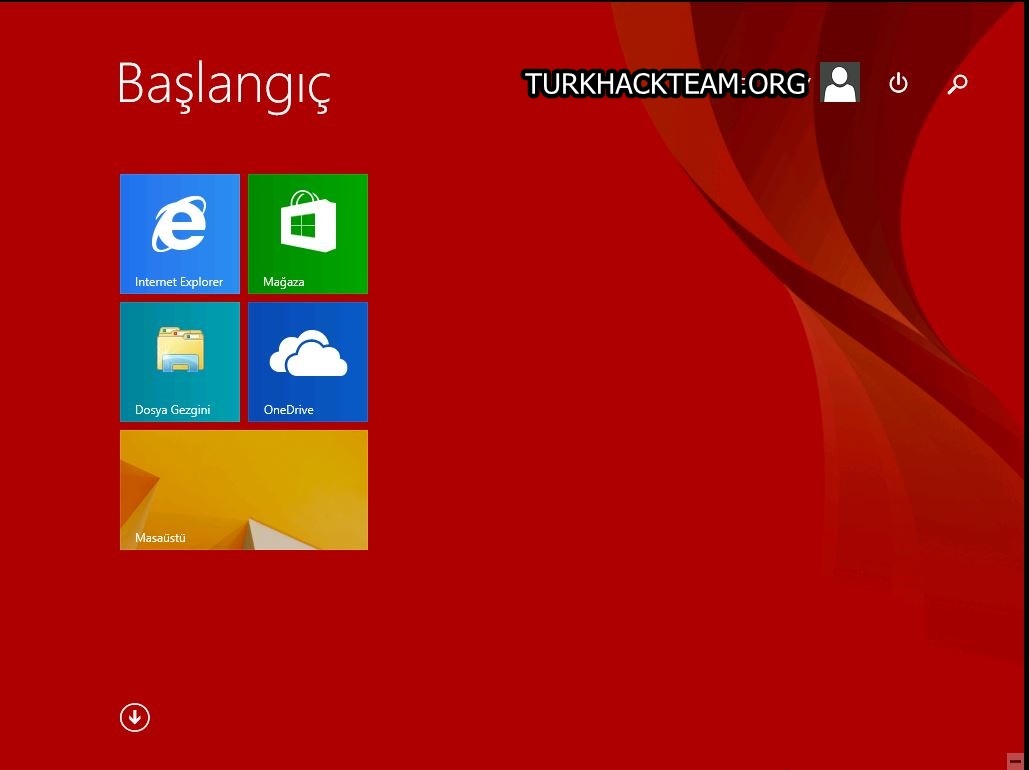Click the minus zoom button in corner
The height and width of the screenshot is (770, 1029).
click(x=1016, y=761)
